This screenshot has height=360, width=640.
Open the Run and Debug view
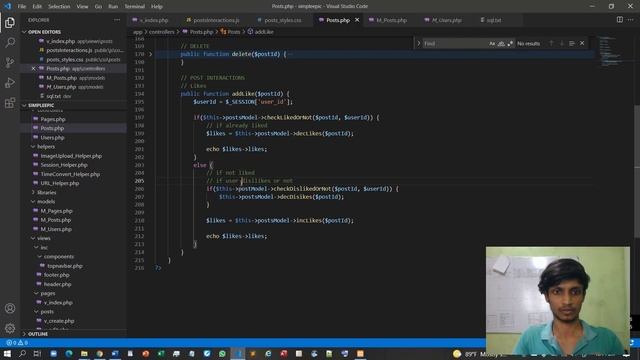tap(10, 82)
